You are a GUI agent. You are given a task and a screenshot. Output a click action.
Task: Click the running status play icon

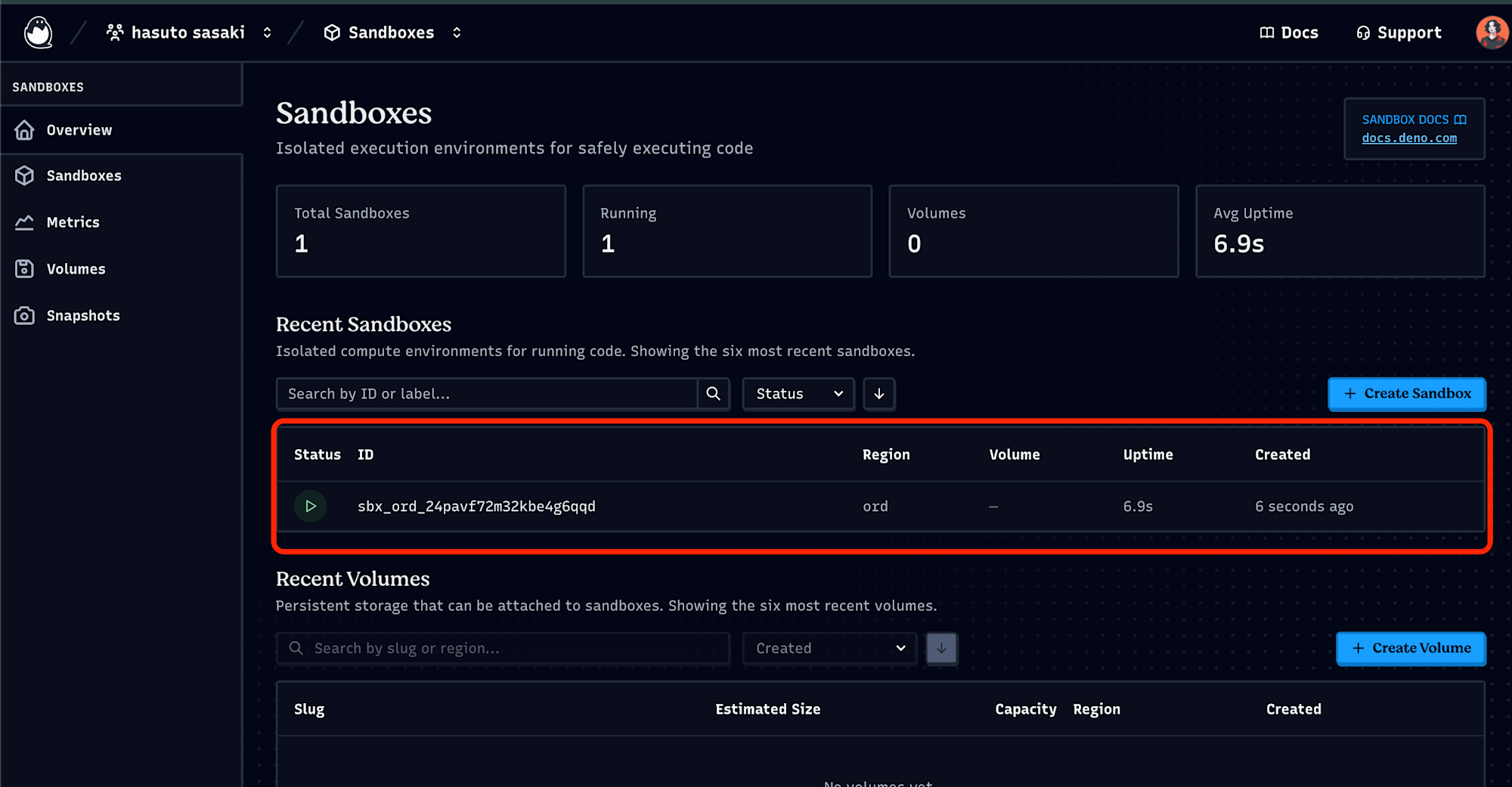(x=310, y=507)
